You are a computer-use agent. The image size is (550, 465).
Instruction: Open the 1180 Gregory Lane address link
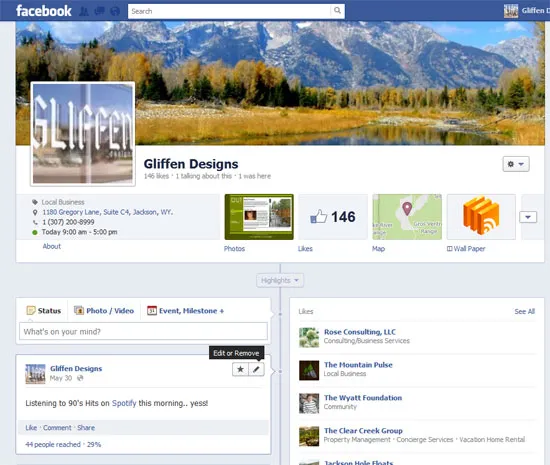[108, 212]
